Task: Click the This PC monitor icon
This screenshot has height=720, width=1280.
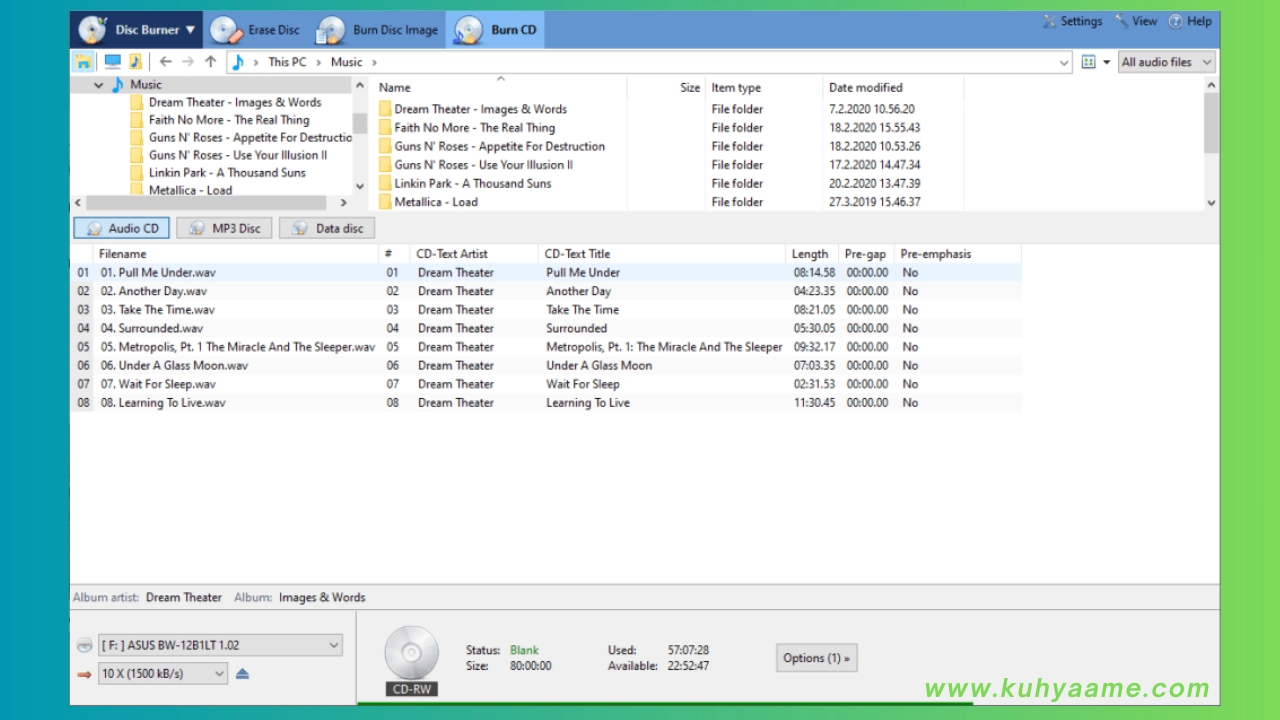Action: pos(112,62)
